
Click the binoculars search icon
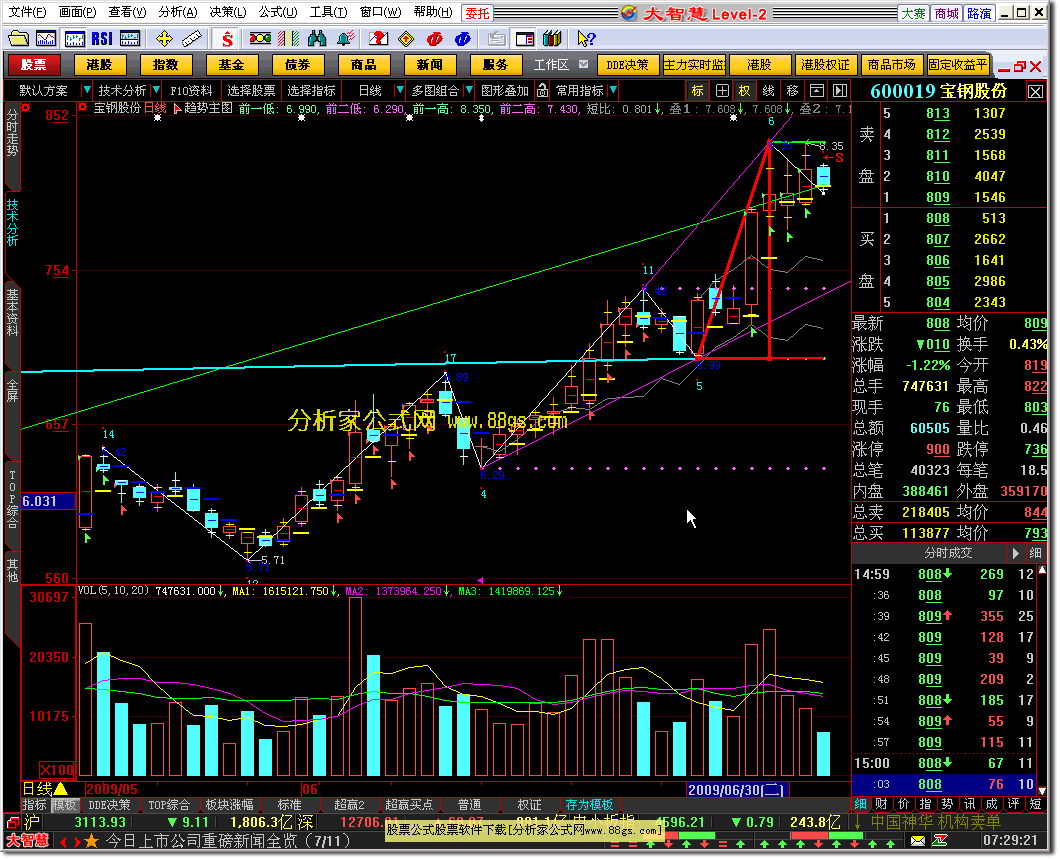[x=316, y=39]
